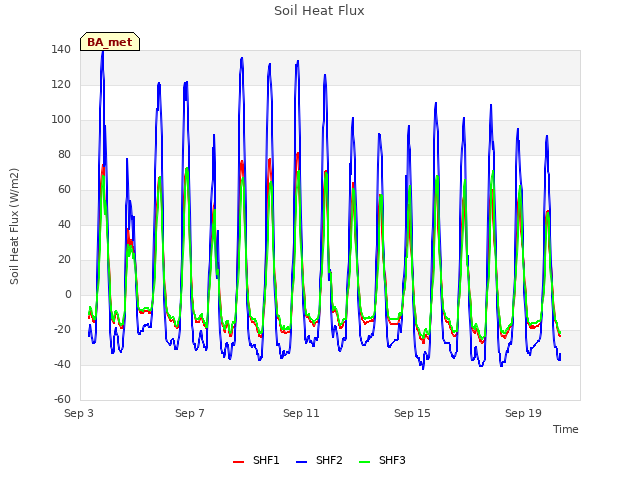Click the Sep 15 x-axis tick label

[x=412, y=413]
